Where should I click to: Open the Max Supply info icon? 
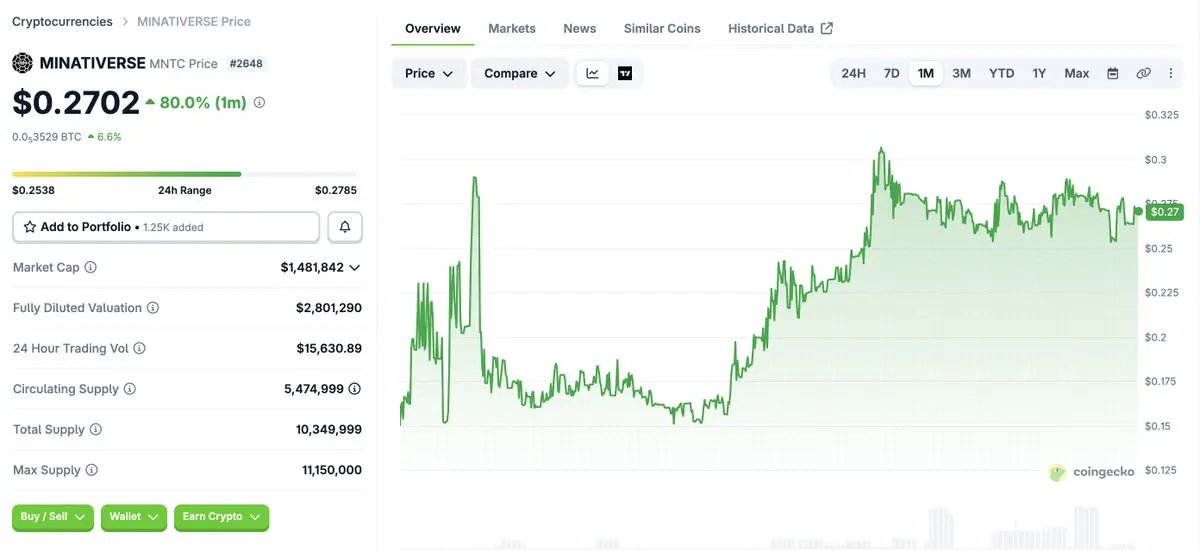click(92, 470)
